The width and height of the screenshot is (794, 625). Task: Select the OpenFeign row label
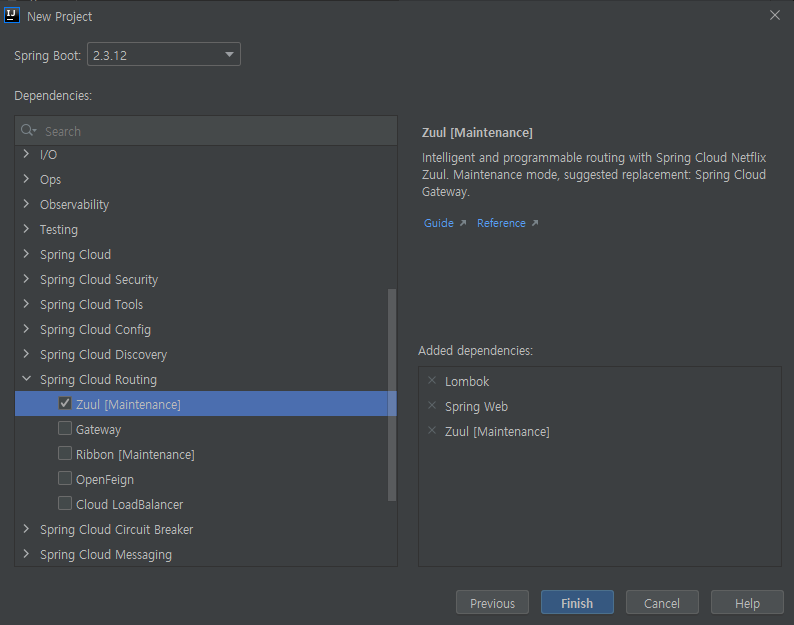pyautogui.click(x=105, y=480)
